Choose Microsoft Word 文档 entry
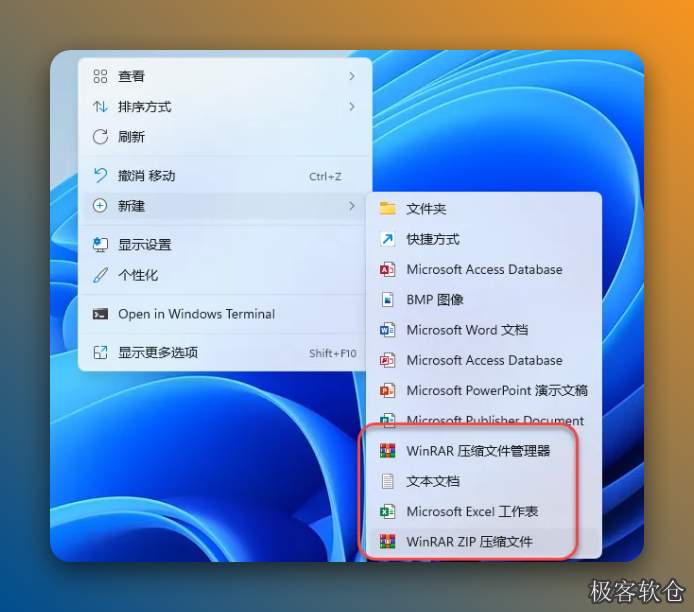The width and height of the screenshot is (694, 612). point(484,330)
